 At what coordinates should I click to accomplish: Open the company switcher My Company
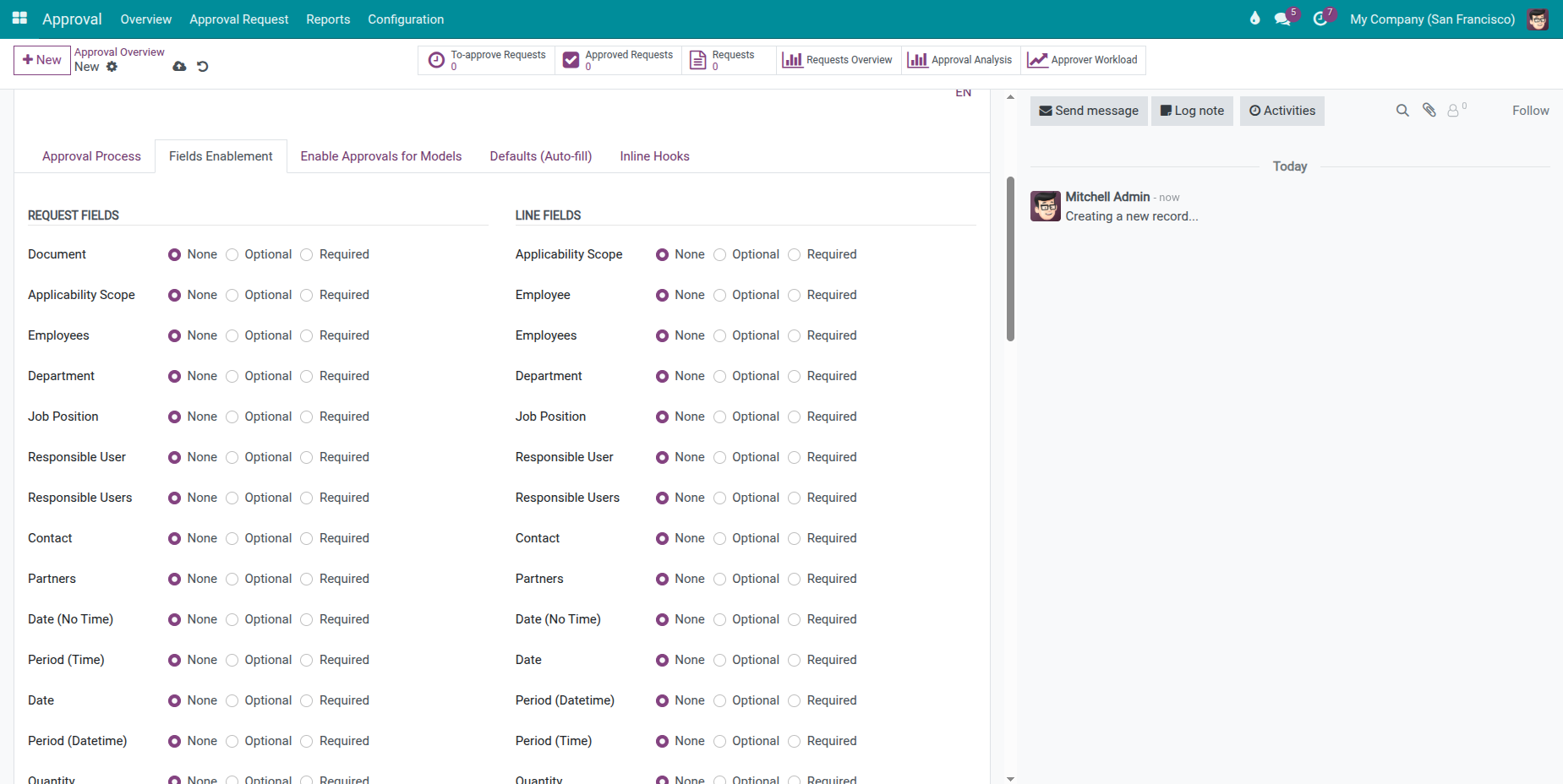1432,19
